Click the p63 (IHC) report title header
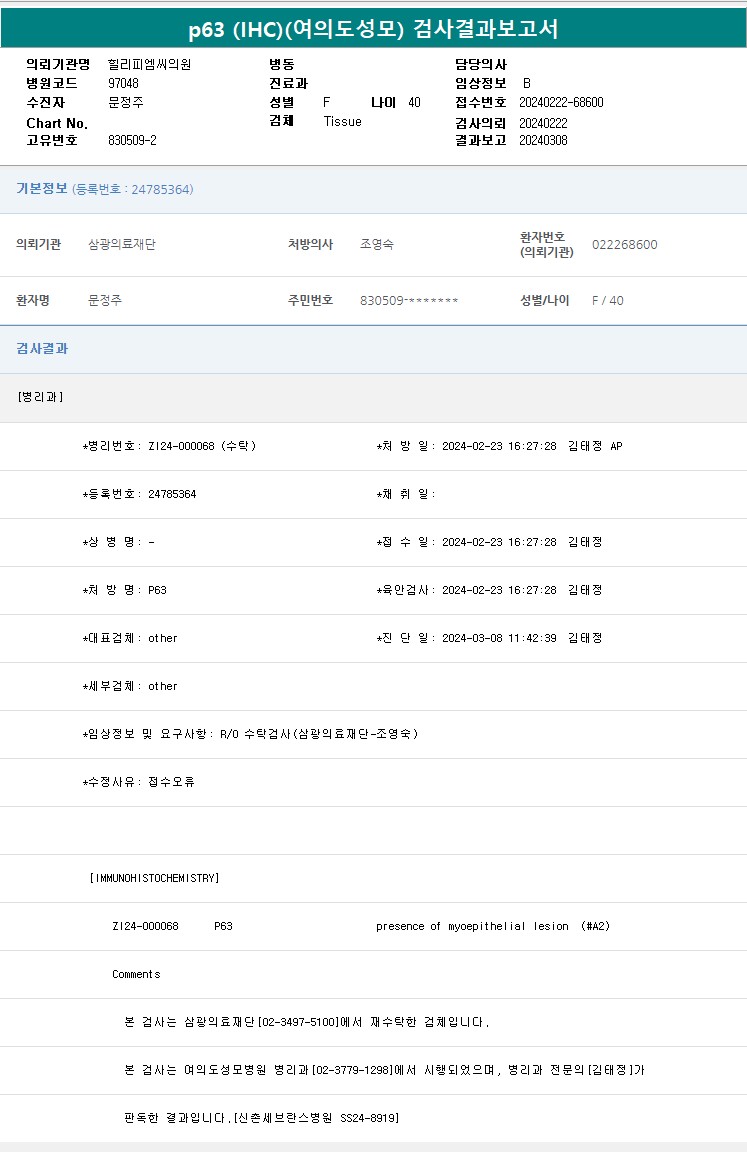The height and width of the screenshot is (1152, 747). pos(373,29)
